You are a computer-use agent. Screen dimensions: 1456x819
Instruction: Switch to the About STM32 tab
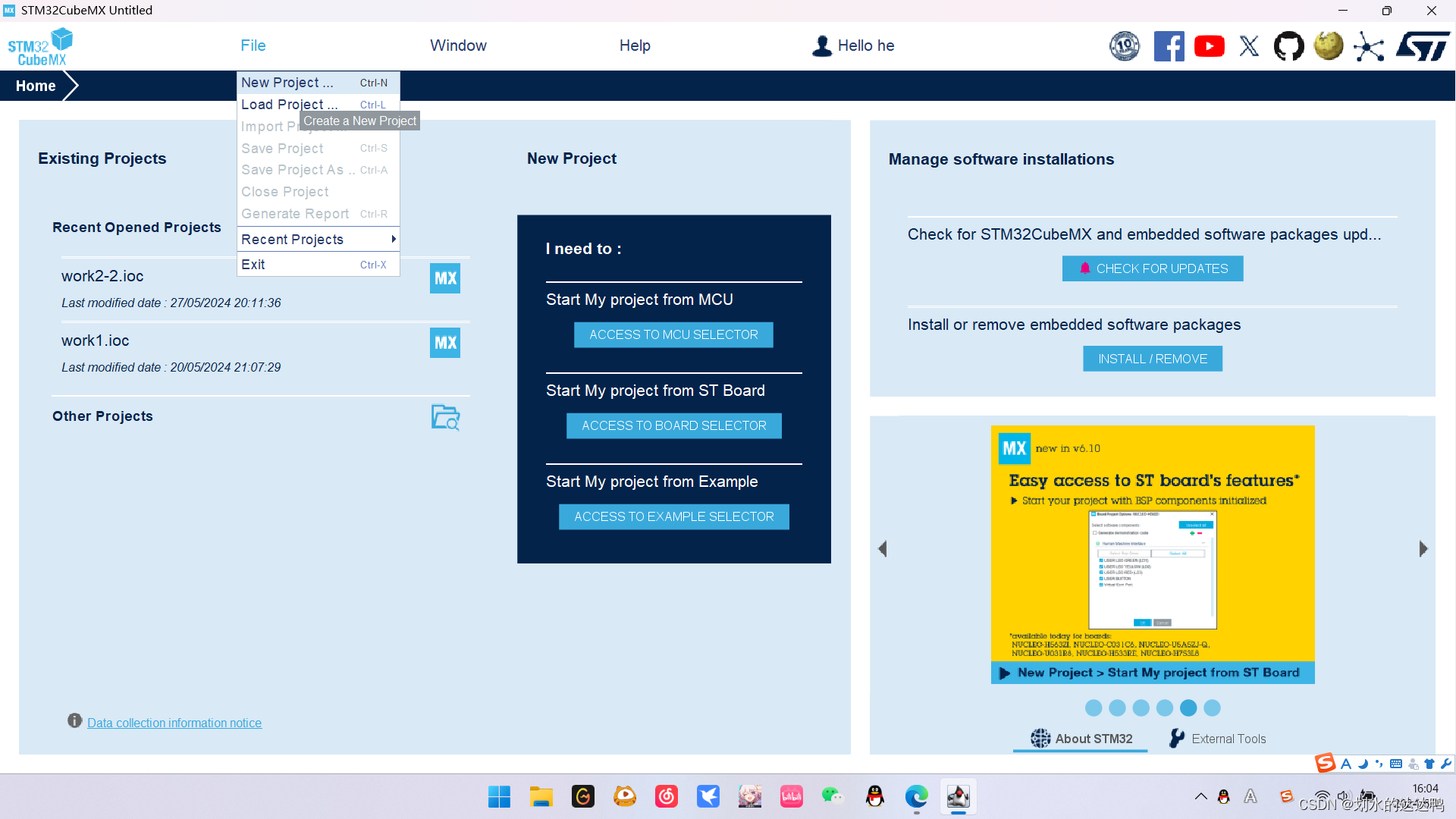click(x=1081, y=739)
